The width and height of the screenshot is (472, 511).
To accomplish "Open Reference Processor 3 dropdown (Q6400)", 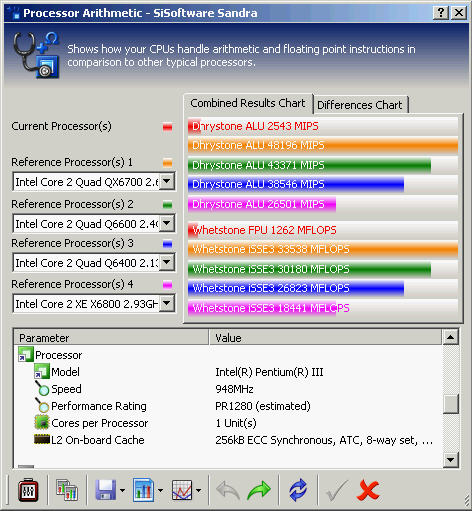I will click(x=167, y=263).
